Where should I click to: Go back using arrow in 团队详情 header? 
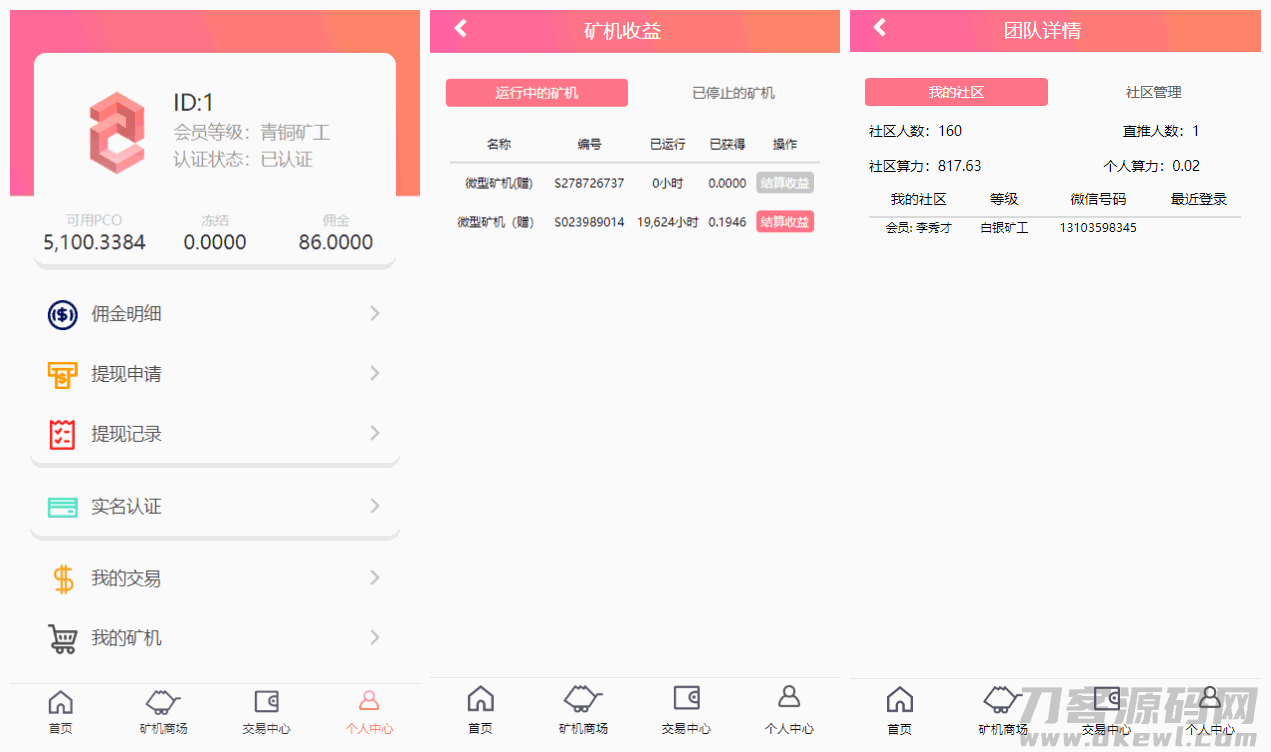(x=880, y=28)
